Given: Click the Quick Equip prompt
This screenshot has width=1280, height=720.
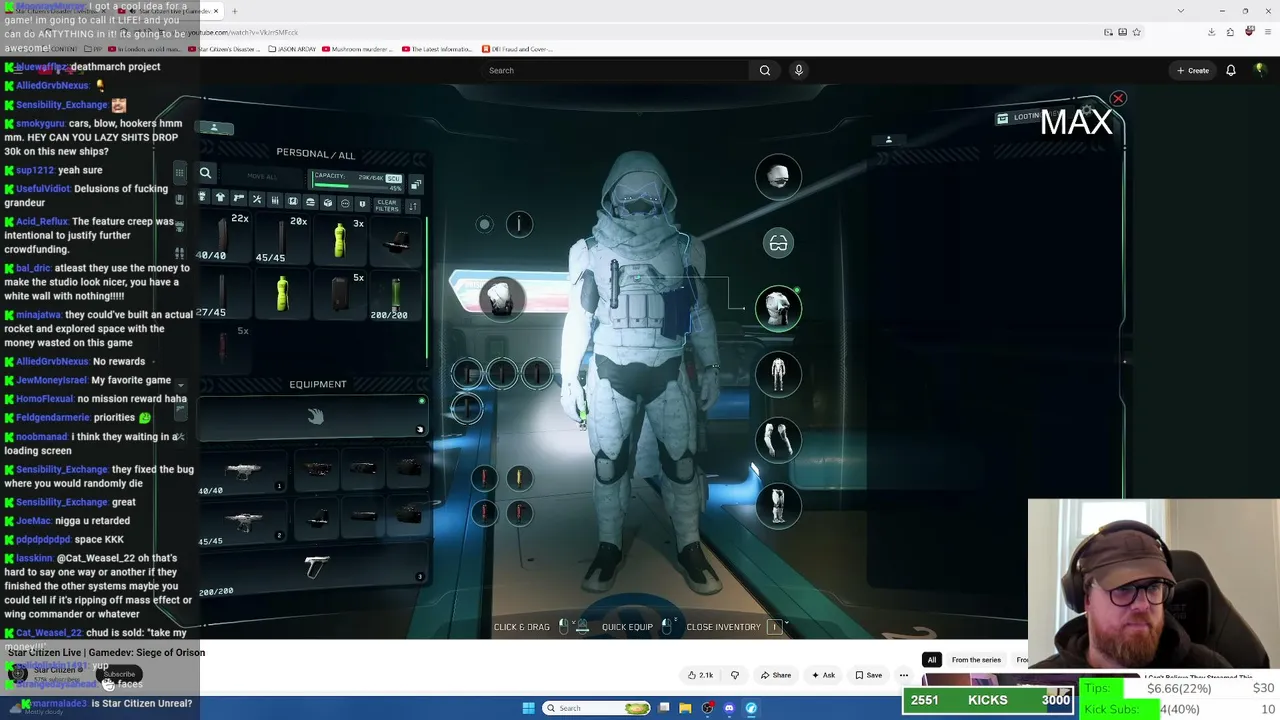Looking at the screenshot, I should 638,627.
